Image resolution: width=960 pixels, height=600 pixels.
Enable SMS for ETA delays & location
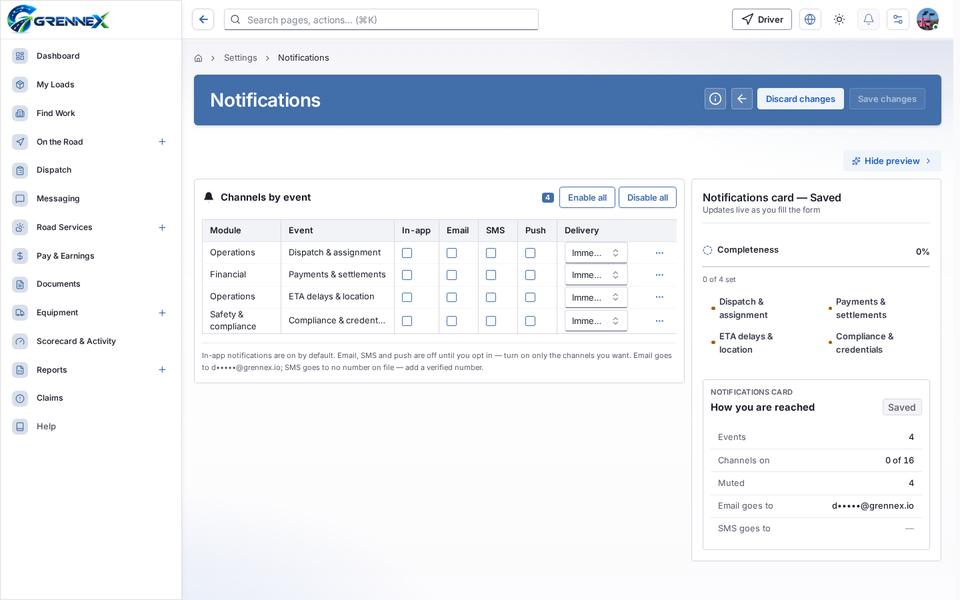click(491, 297)
